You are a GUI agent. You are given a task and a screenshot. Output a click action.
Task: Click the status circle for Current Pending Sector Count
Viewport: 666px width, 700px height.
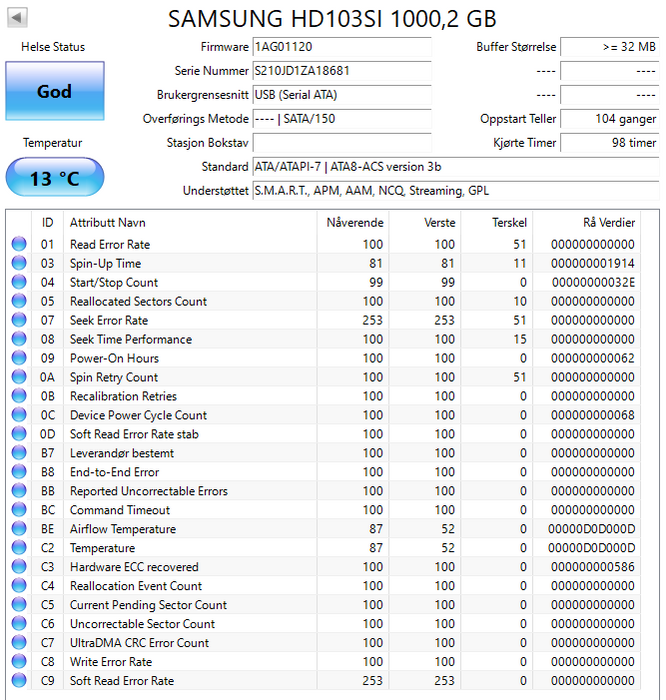19,604
